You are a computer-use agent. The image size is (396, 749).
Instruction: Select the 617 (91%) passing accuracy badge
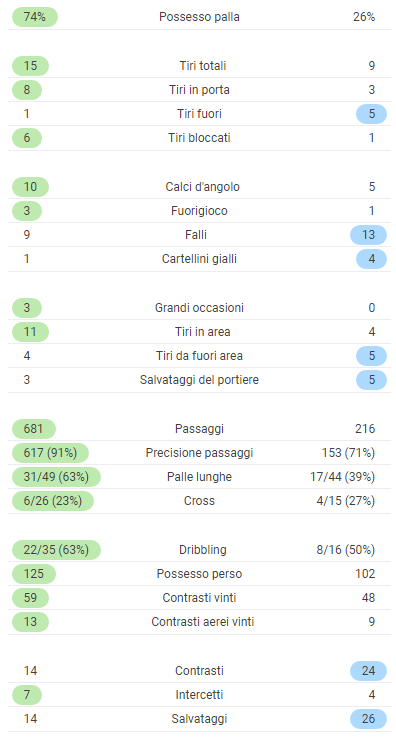click(x=50, y=453)
